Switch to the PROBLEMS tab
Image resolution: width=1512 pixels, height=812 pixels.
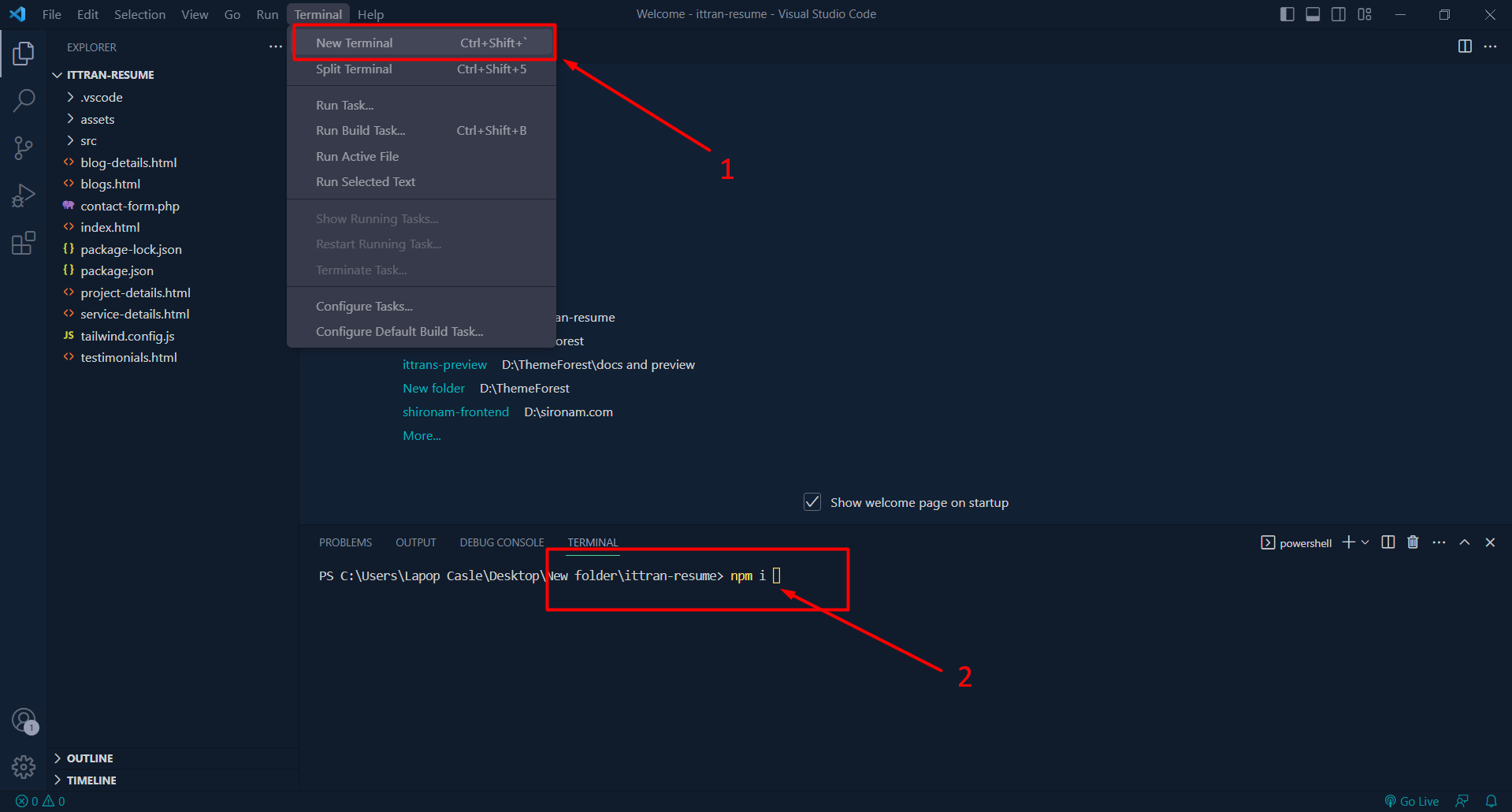[x=345, y=542]
